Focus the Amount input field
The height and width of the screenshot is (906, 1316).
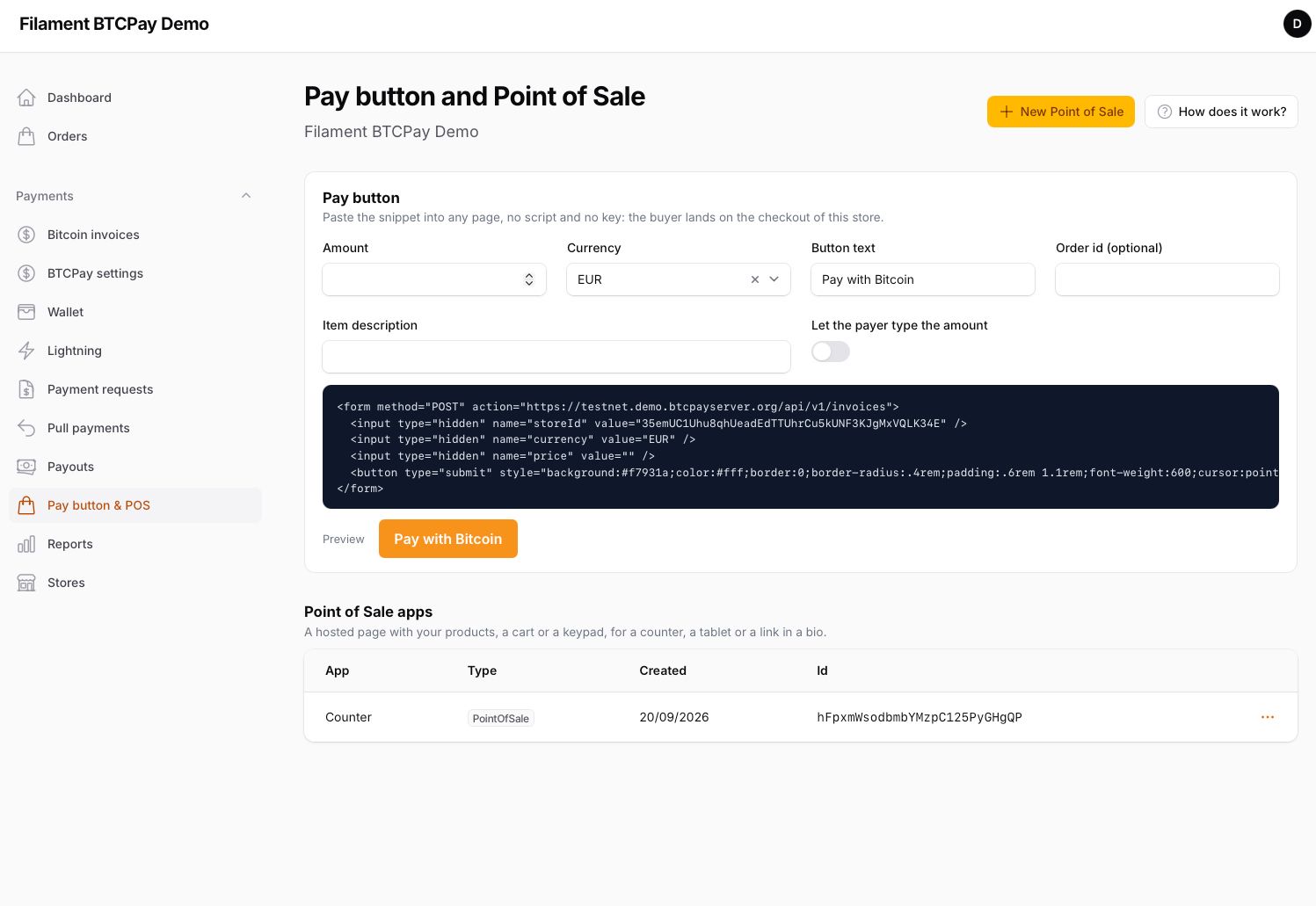point(434,279)
